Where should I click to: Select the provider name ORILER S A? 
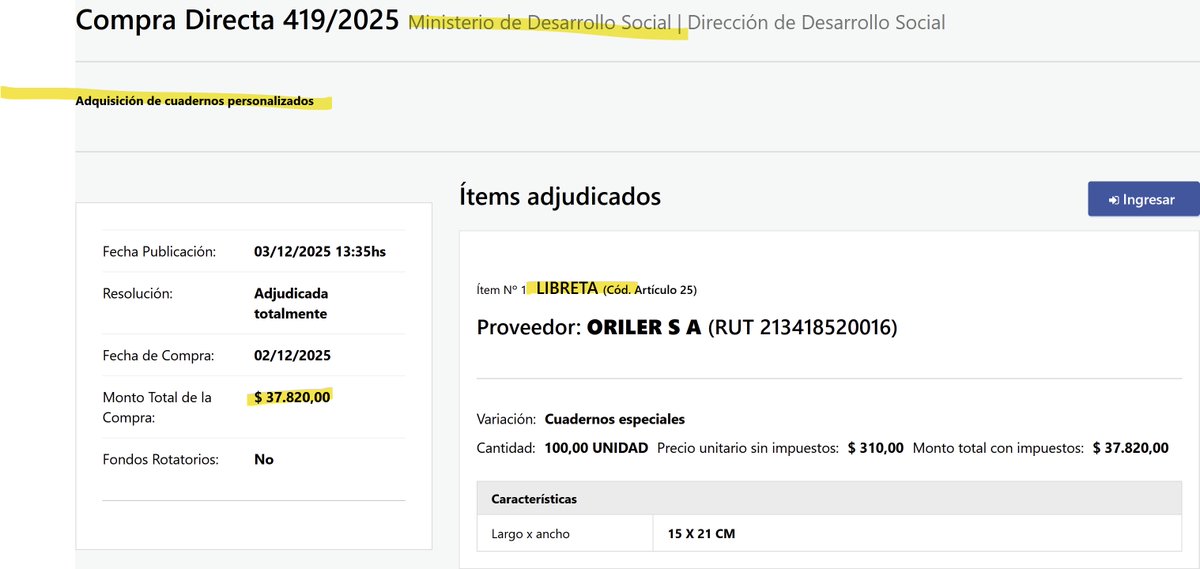click(644, 327)
